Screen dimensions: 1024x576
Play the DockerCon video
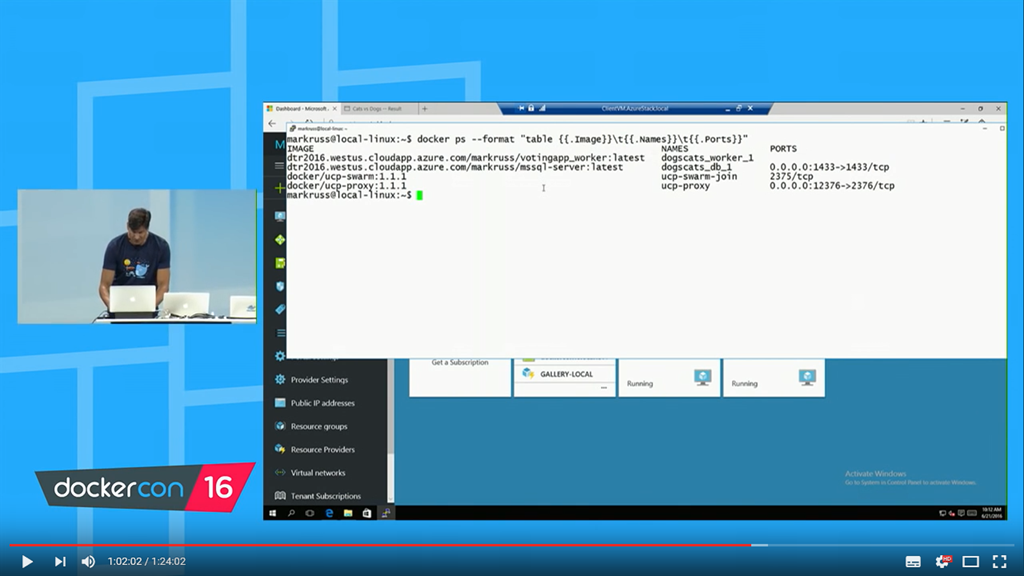pos(27,562)
